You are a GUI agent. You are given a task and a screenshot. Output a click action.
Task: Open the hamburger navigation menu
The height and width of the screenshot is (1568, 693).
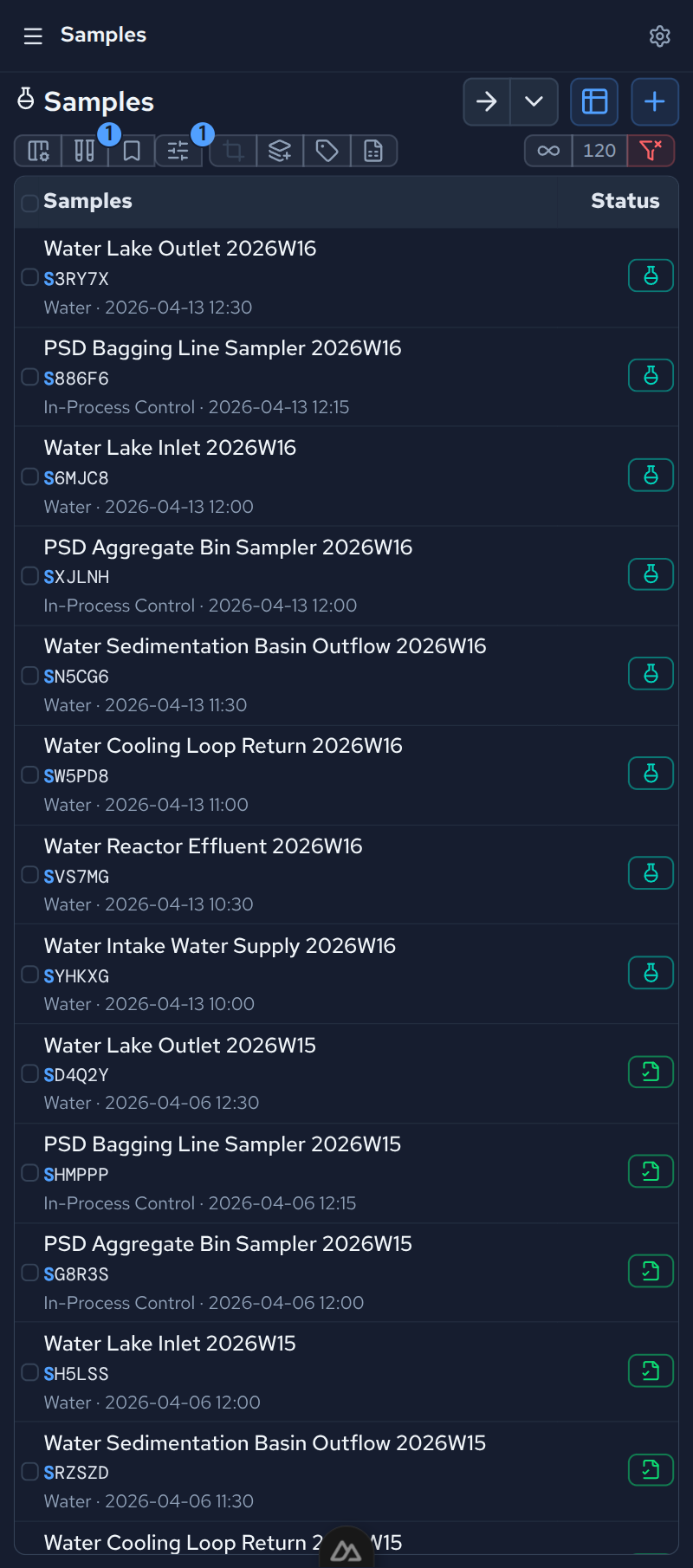pyautogui.click(x=33, y=36)
